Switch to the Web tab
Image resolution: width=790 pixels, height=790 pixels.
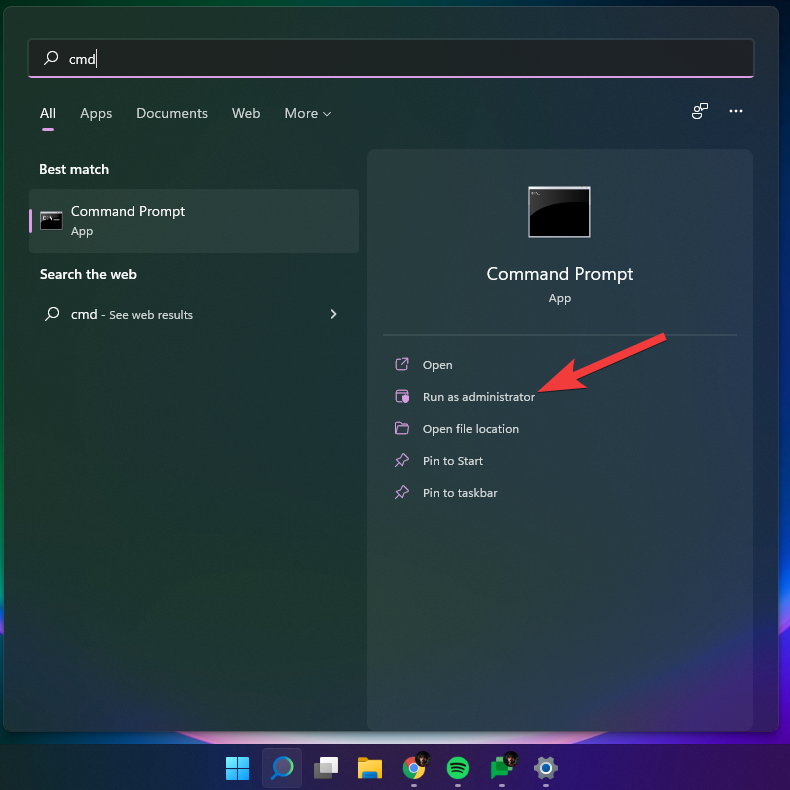[x=246, y=113]
